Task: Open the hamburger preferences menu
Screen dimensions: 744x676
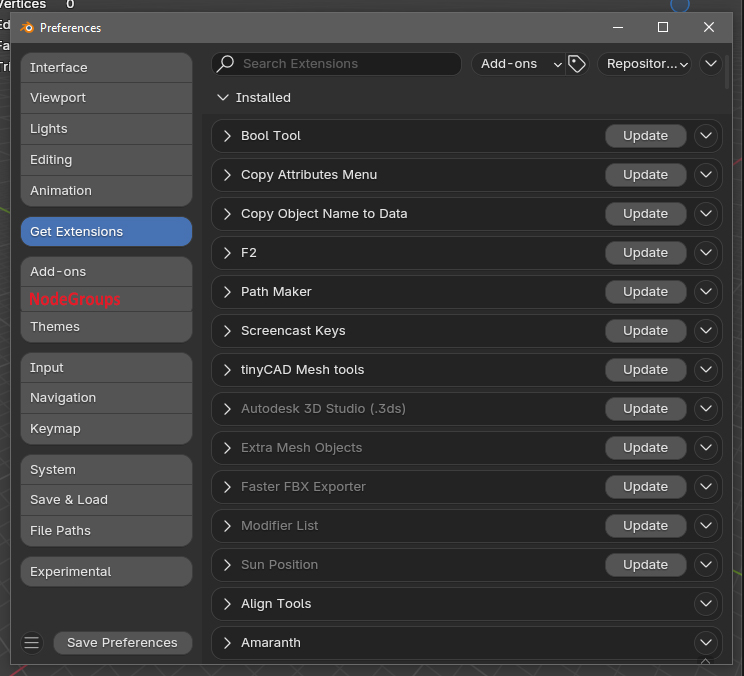Action: coord(32,643)
